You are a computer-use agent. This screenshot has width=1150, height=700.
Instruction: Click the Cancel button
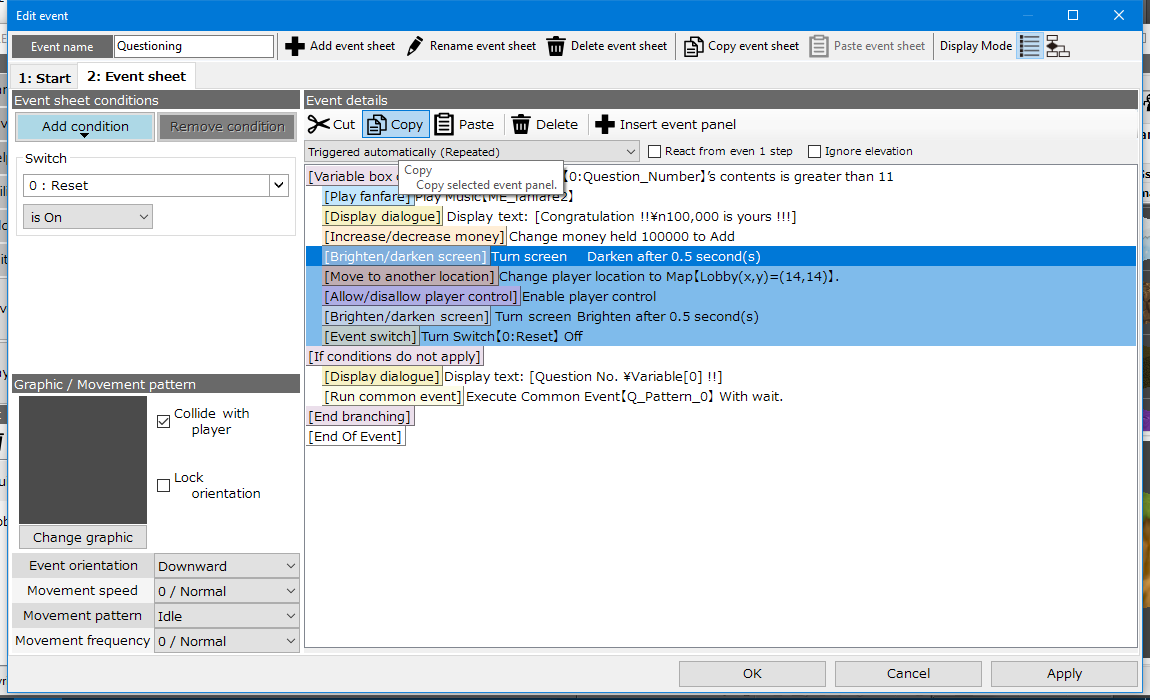click(x=908, y=674)
